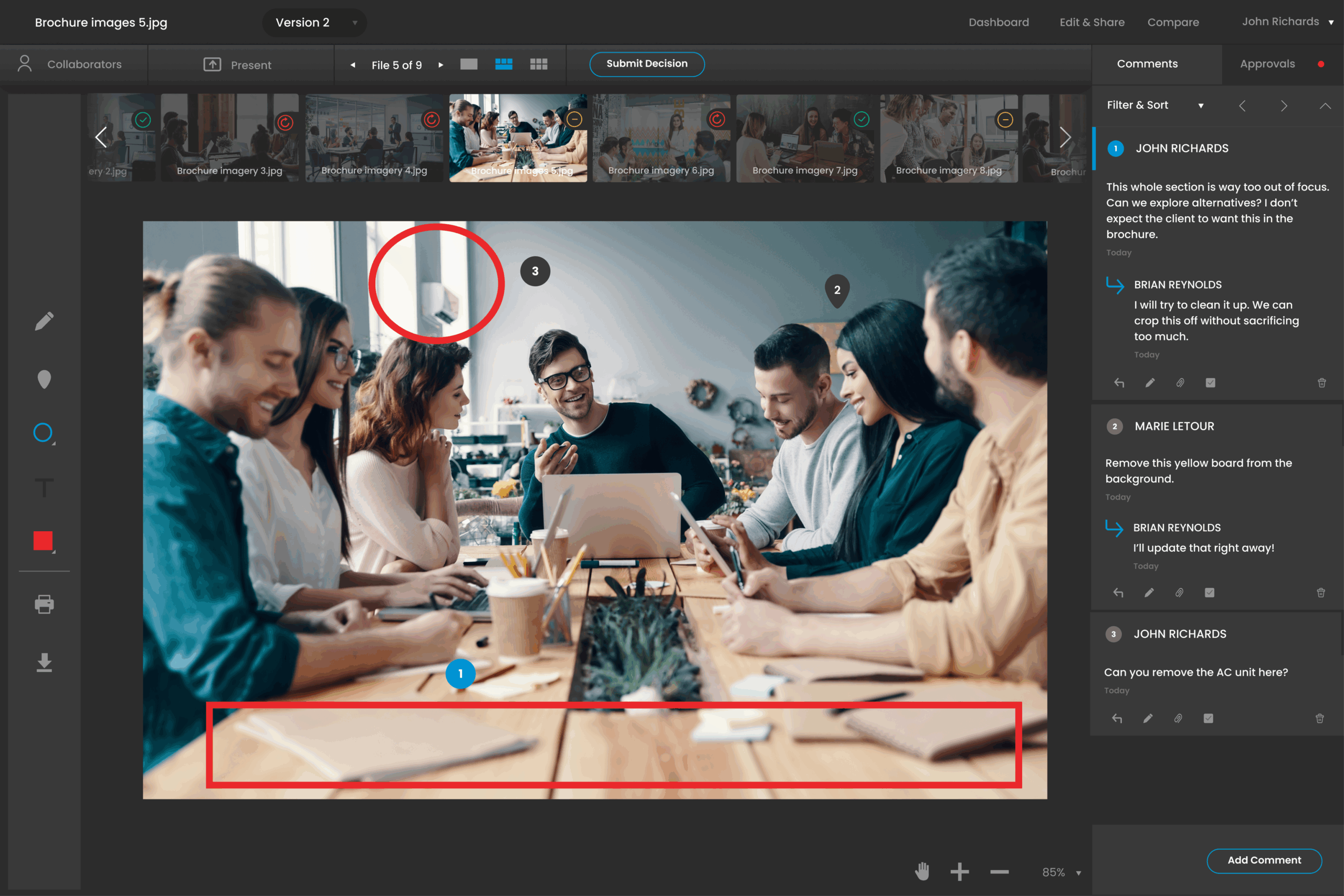Select the pencil drawing tool
This screenshot has width=1344, height=896.
[x=44, y=321]
